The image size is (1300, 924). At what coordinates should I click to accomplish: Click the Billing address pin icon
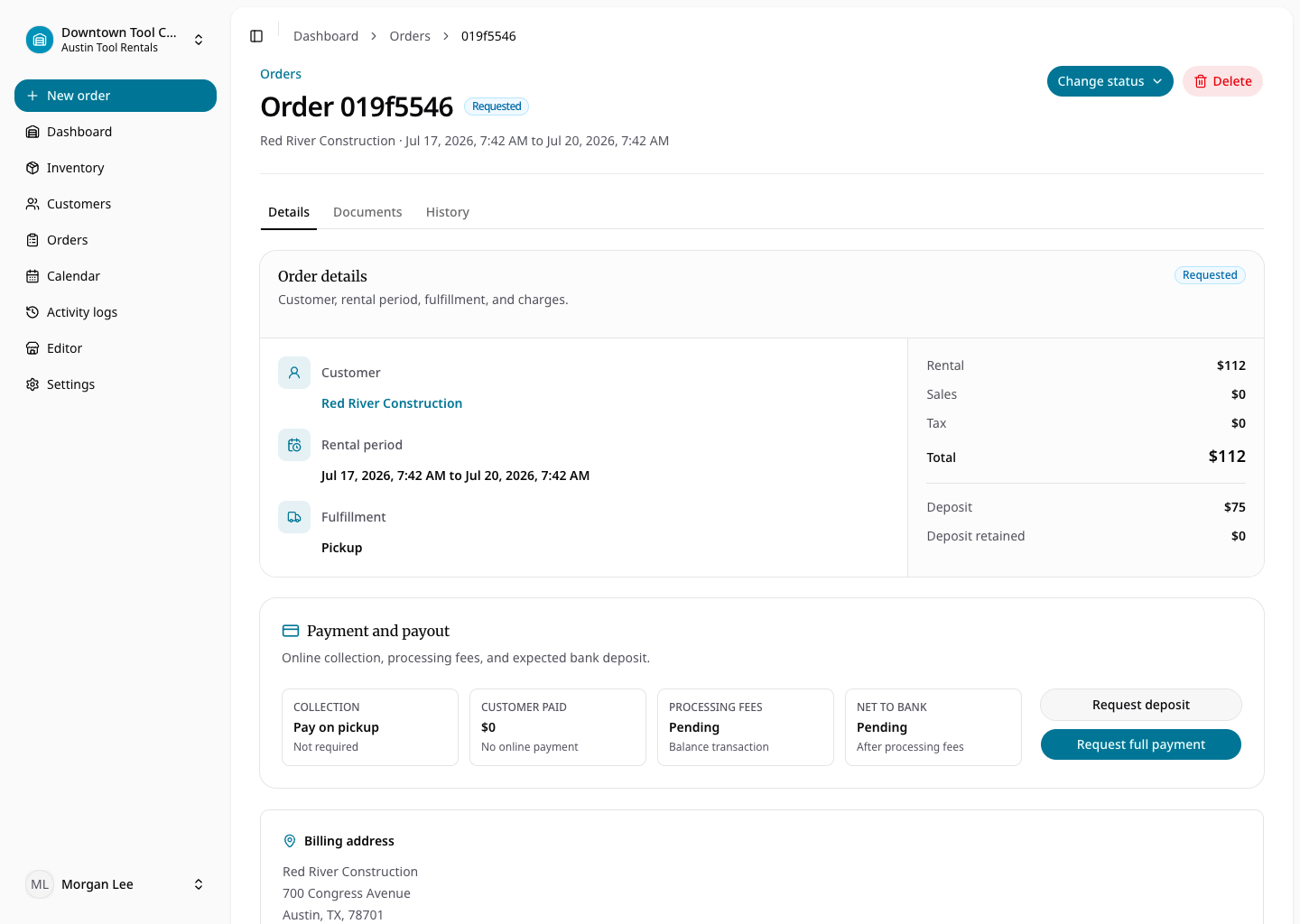click(290, 841)
